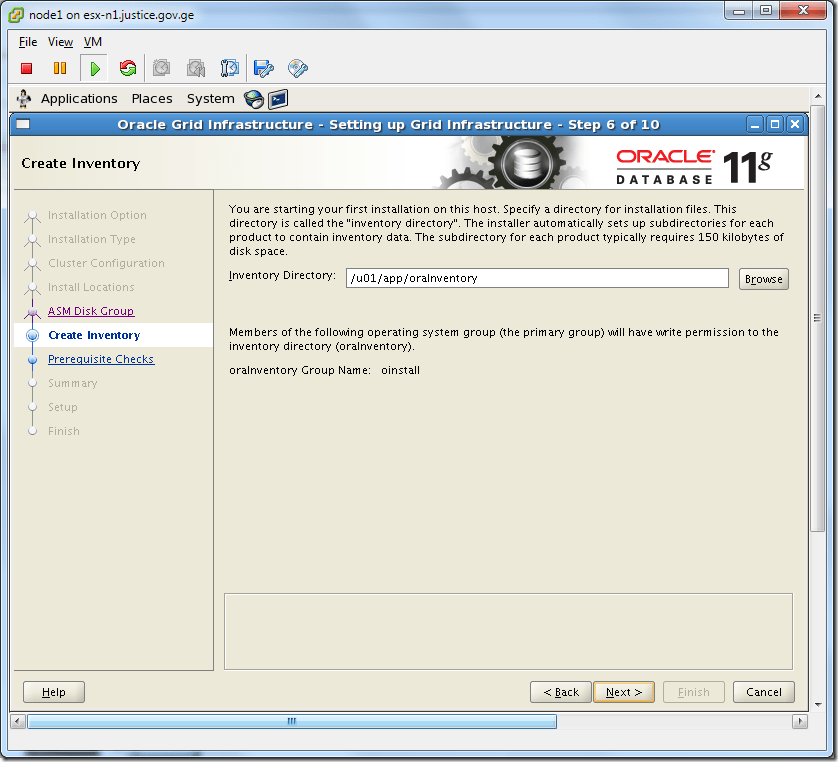Launch the web browser from the GNOME panel
Viewport: 838px width, 762px height.
pyautogui.click(x=253, y=98)
